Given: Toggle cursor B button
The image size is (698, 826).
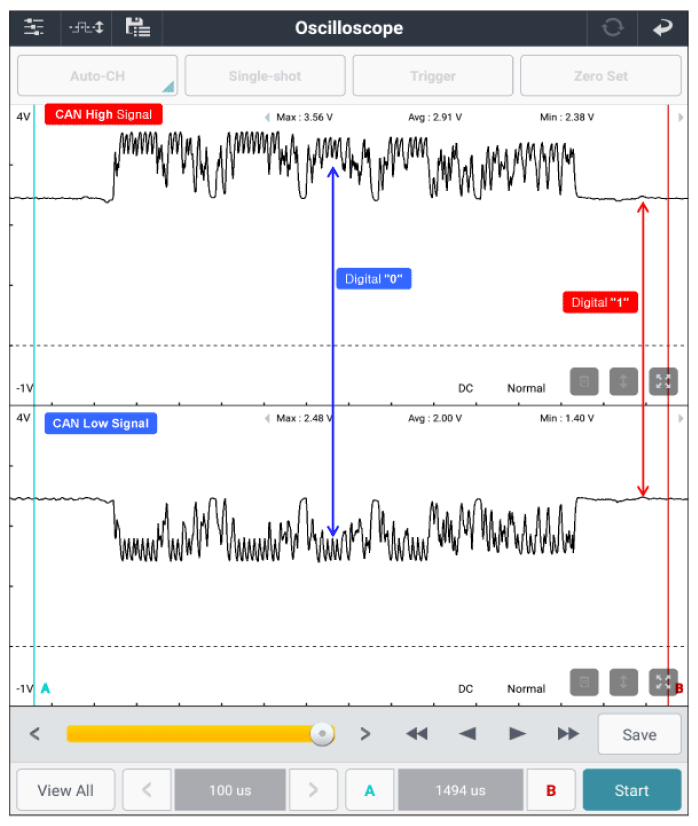Looking at the screenshot, I should (x=551, y=790).
